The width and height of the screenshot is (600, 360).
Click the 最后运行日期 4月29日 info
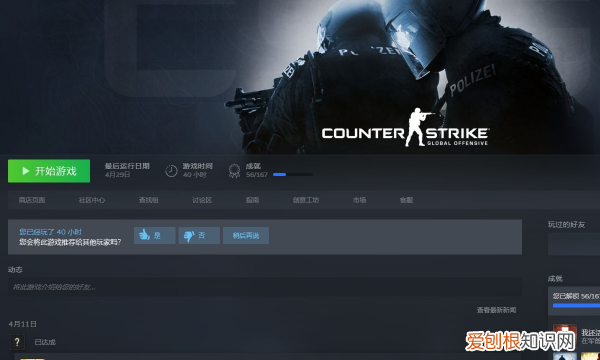(127, 170)
